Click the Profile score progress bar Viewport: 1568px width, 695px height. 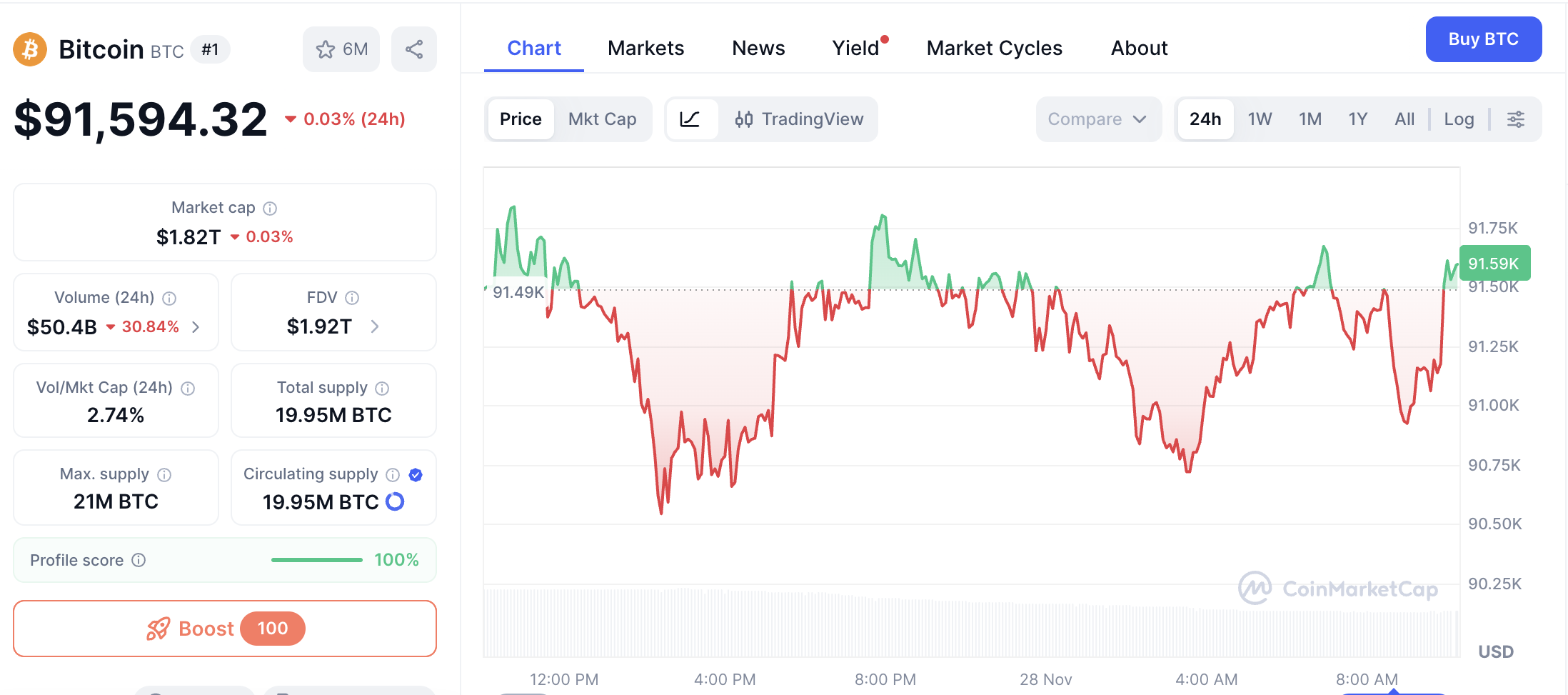tap(316, 560)
